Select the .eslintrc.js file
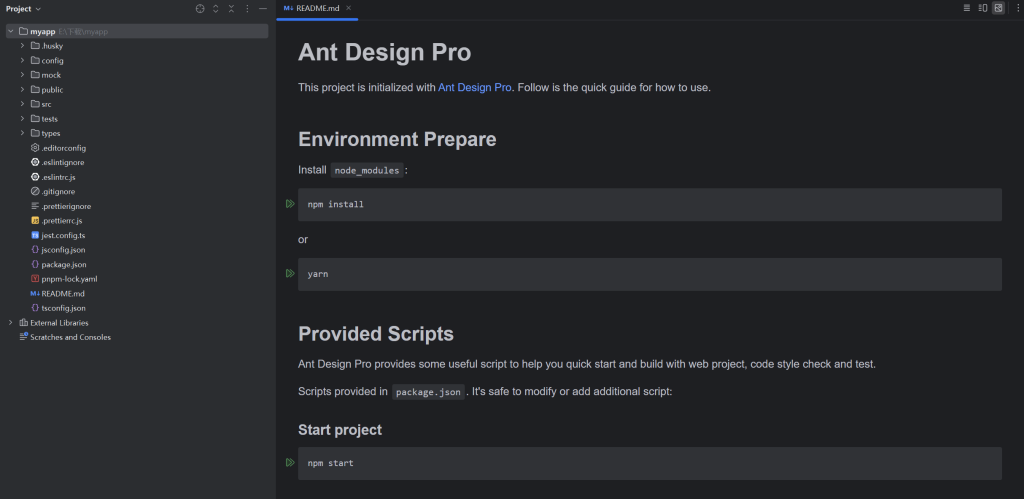 coord(54,177)
